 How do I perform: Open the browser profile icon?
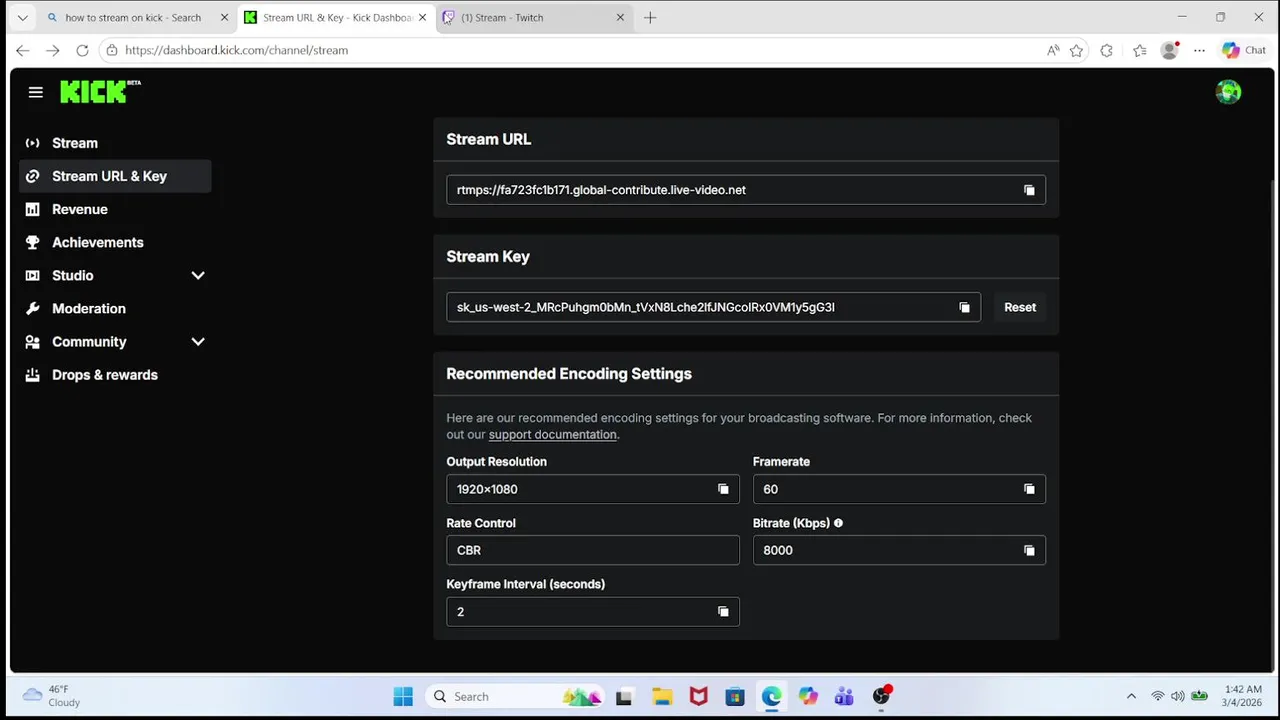(1169, 50)
